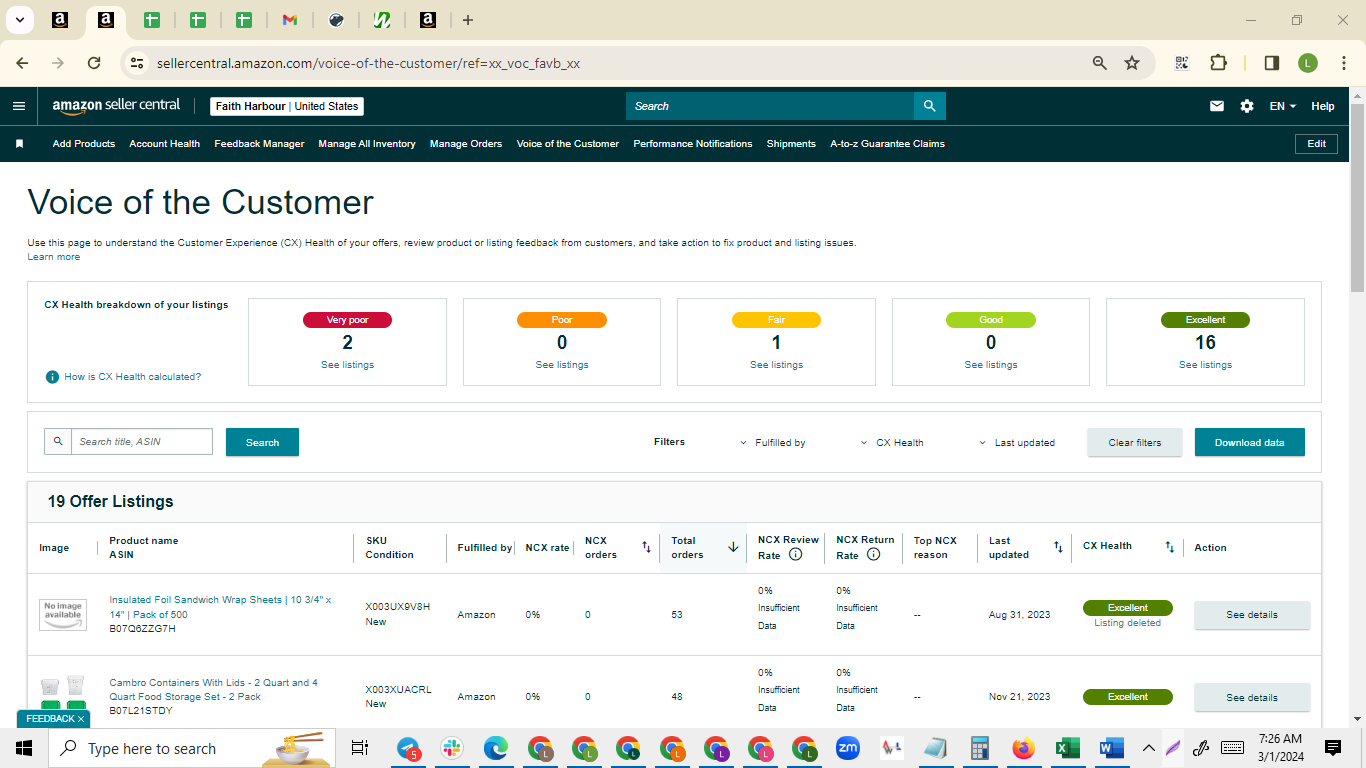
Task: Click the Clear filters button
Action: [1135, 442]
